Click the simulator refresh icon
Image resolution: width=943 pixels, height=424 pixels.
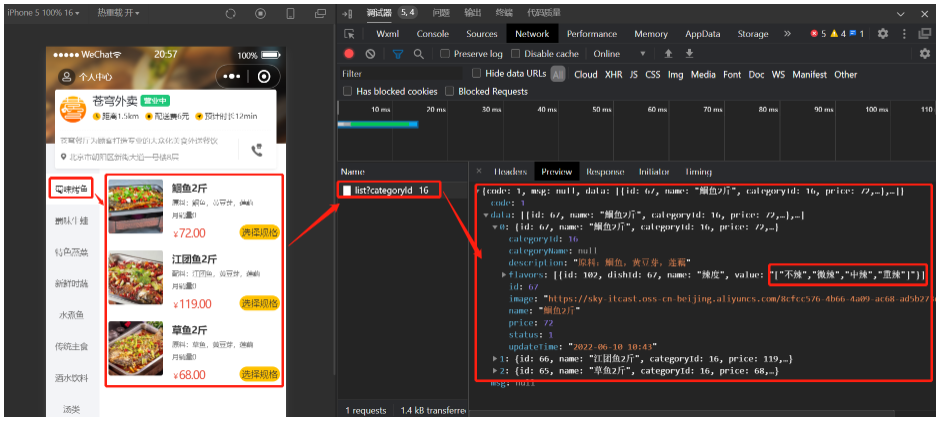(230, 13)
